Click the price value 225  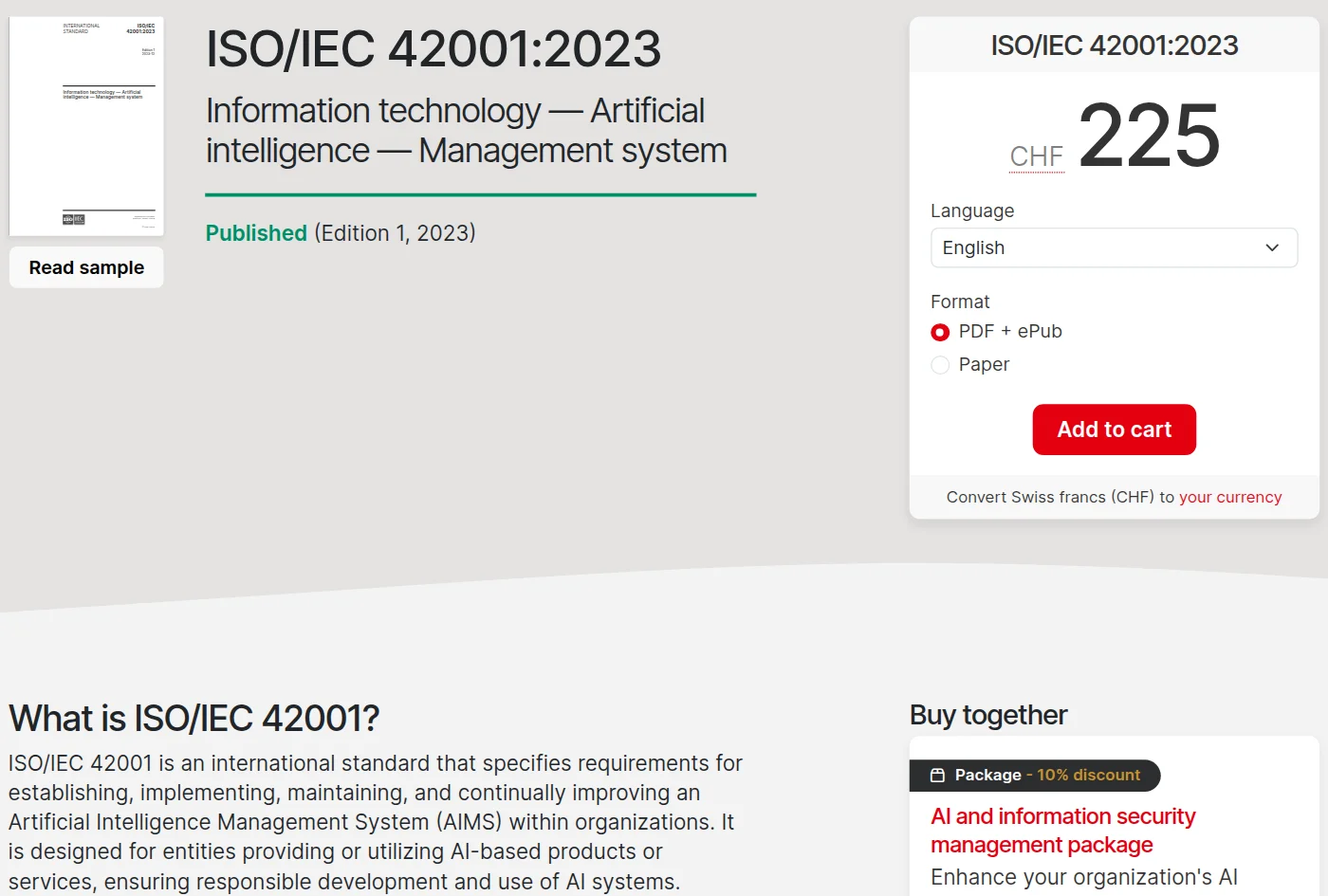click(x=1150, y=135)
